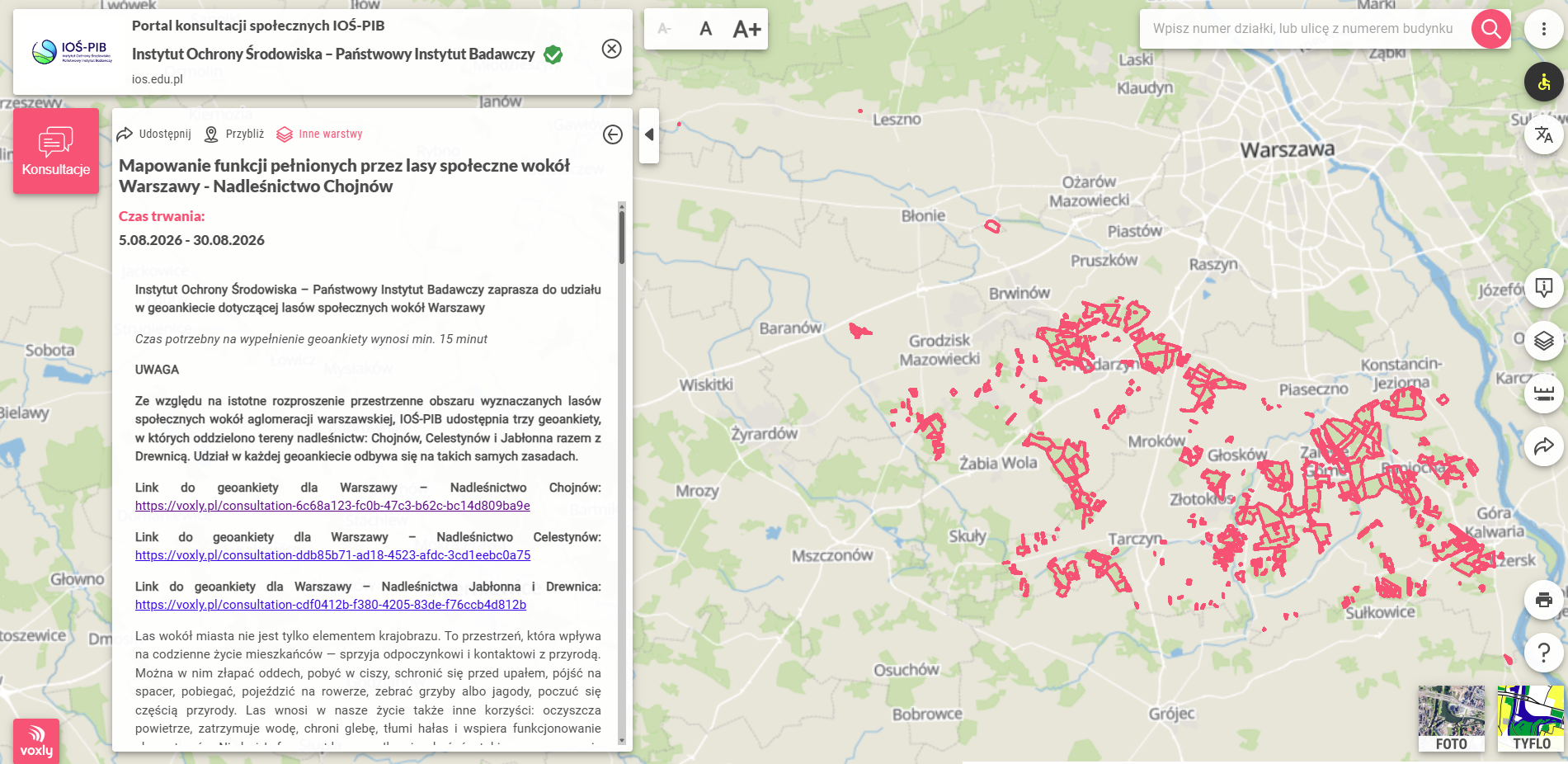The height and width of the screenshot is (764, 1568).
Task: Click the voxly logo button
Action: pos(36,741)
